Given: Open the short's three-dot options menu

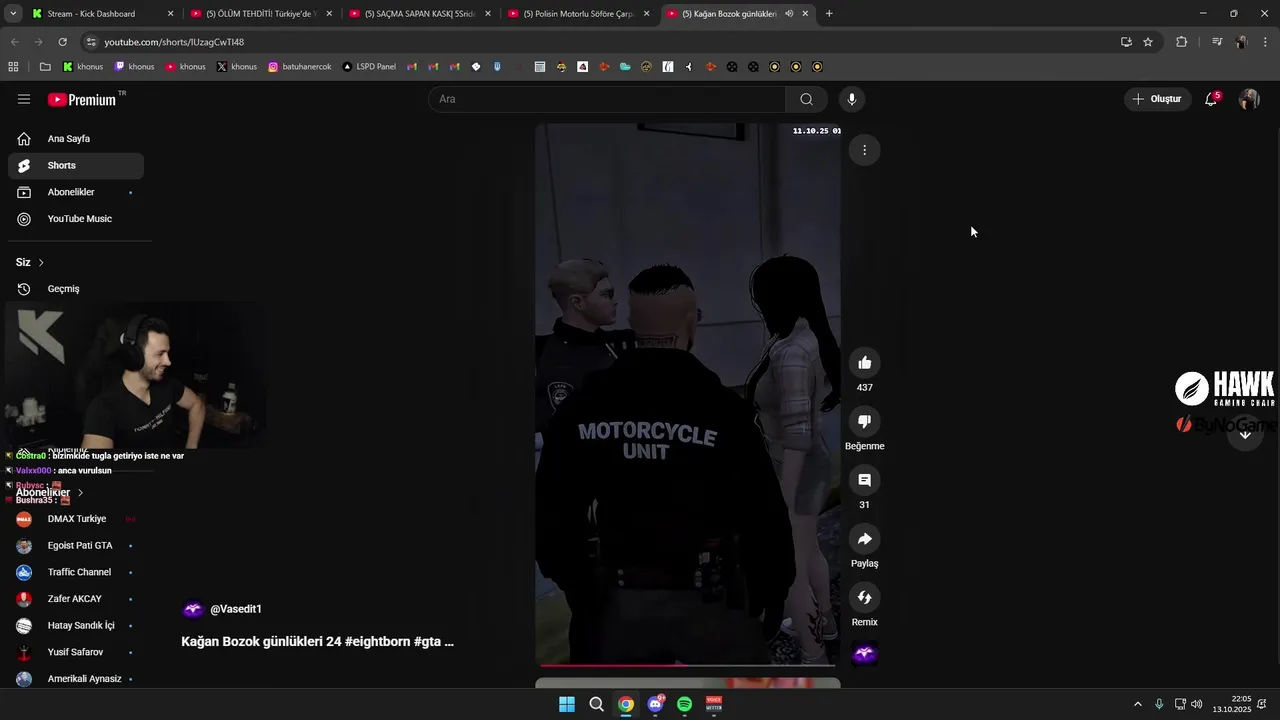Looking at the screenshot, I should click(x=864, y=150).
